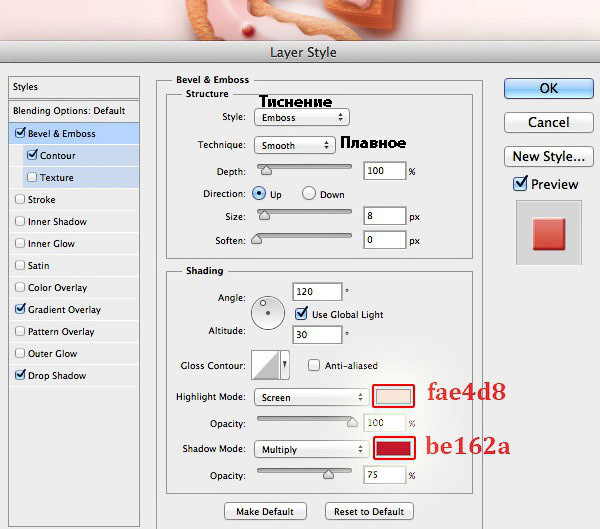This screenshot has height=529, width=600.
Task: Enable the Color Overlay checkbox
Action: (20, 287)
